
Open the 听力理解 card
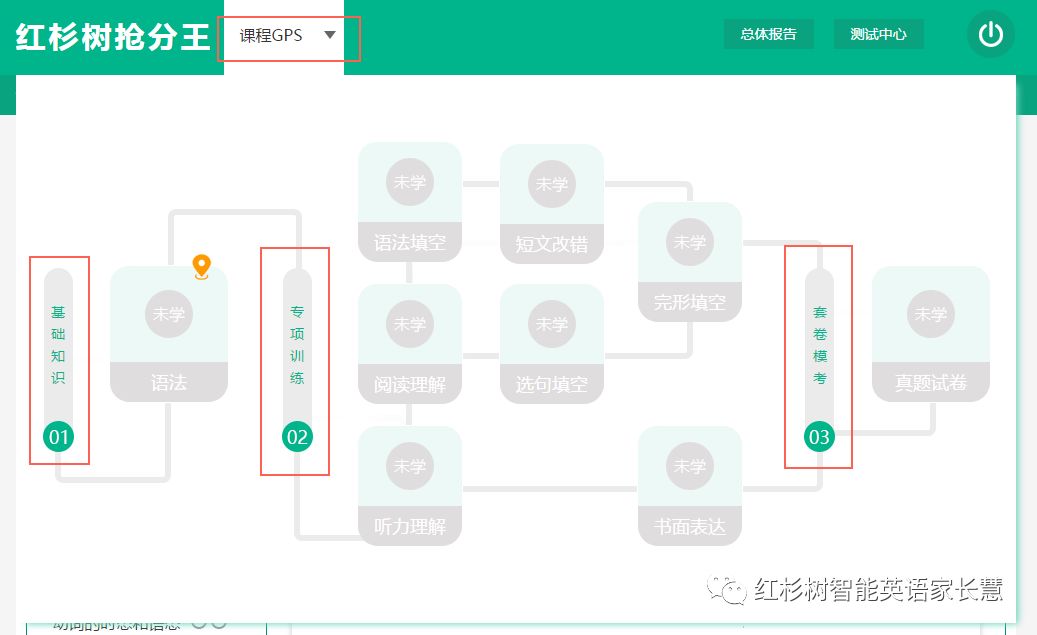(x=409, y=486)
